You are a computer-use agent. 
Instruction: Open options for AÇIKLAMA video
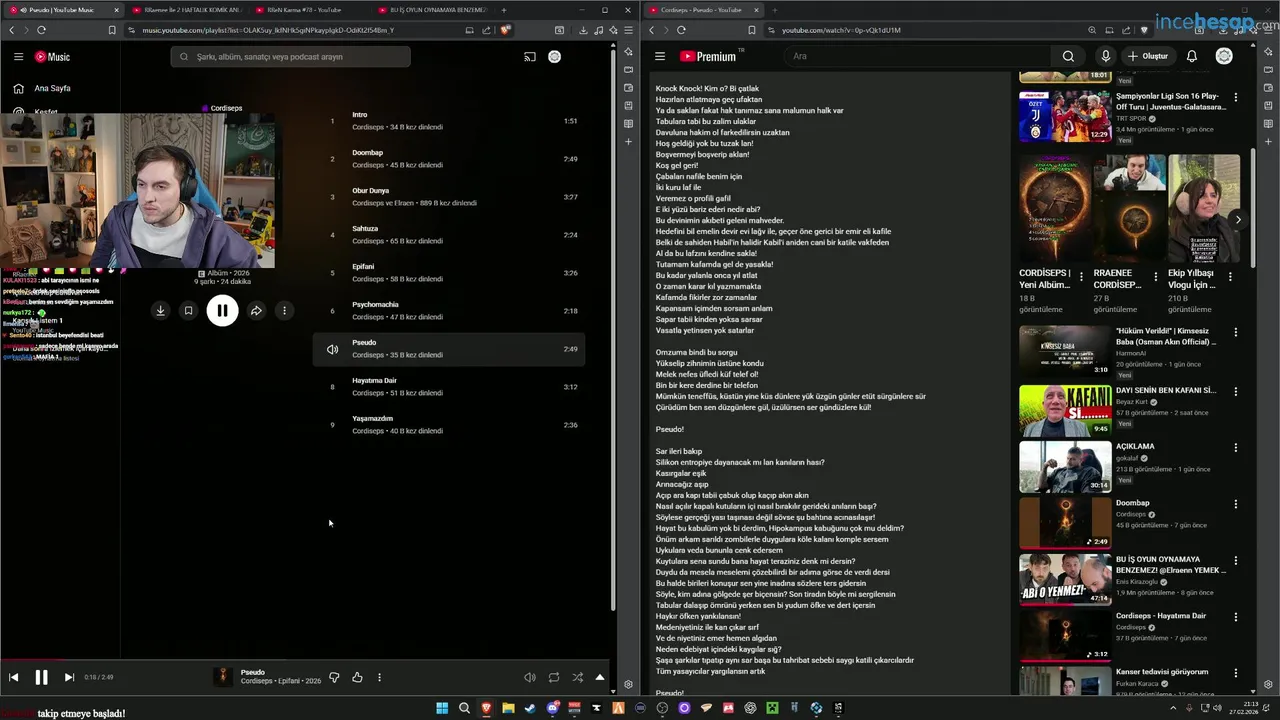[x=1236, y=448]
